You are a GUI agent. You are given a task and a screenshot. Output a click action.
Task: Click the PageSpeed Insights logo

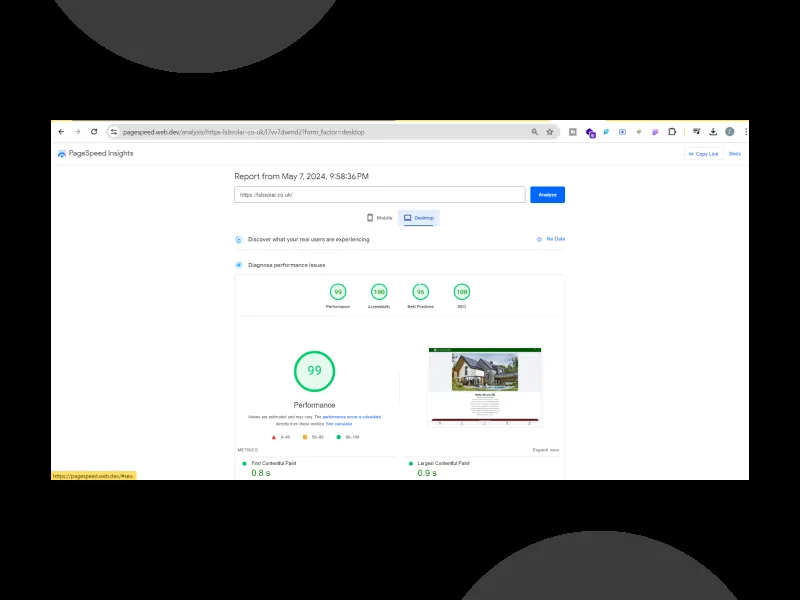95,153
